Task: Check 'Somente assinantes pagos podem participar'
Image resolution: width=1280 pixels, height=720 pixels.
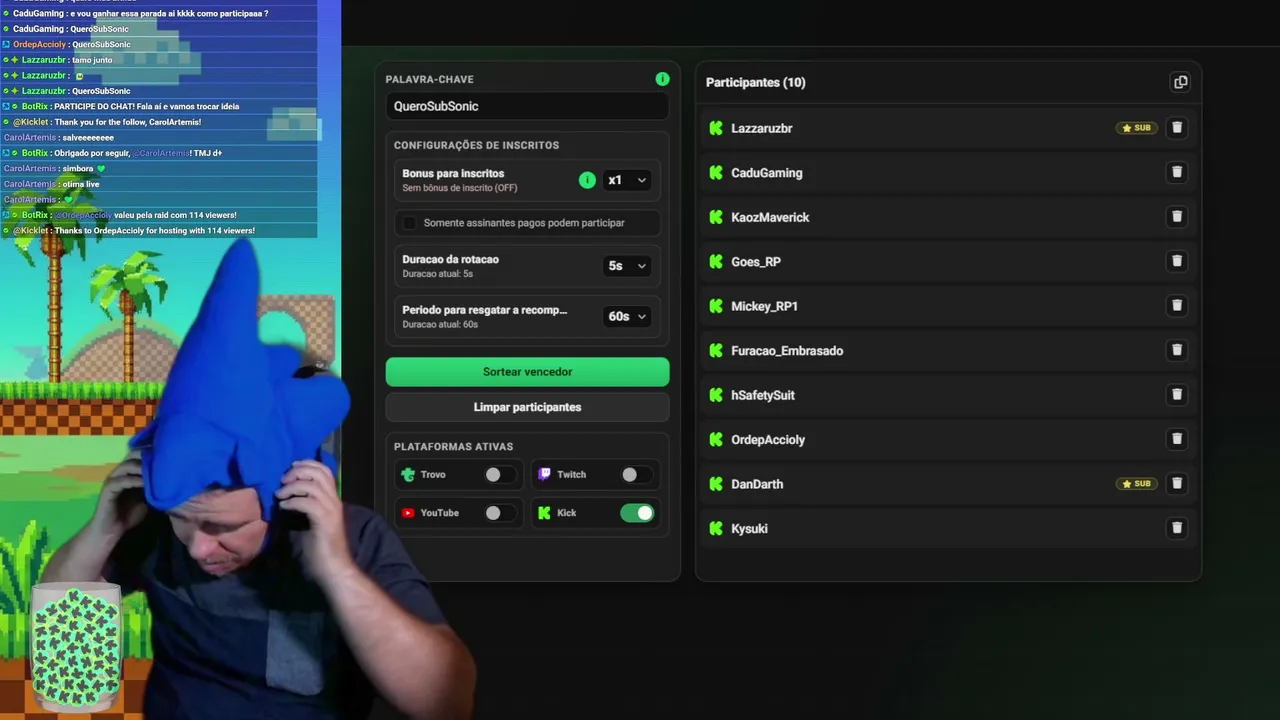Action: (409, 223)
